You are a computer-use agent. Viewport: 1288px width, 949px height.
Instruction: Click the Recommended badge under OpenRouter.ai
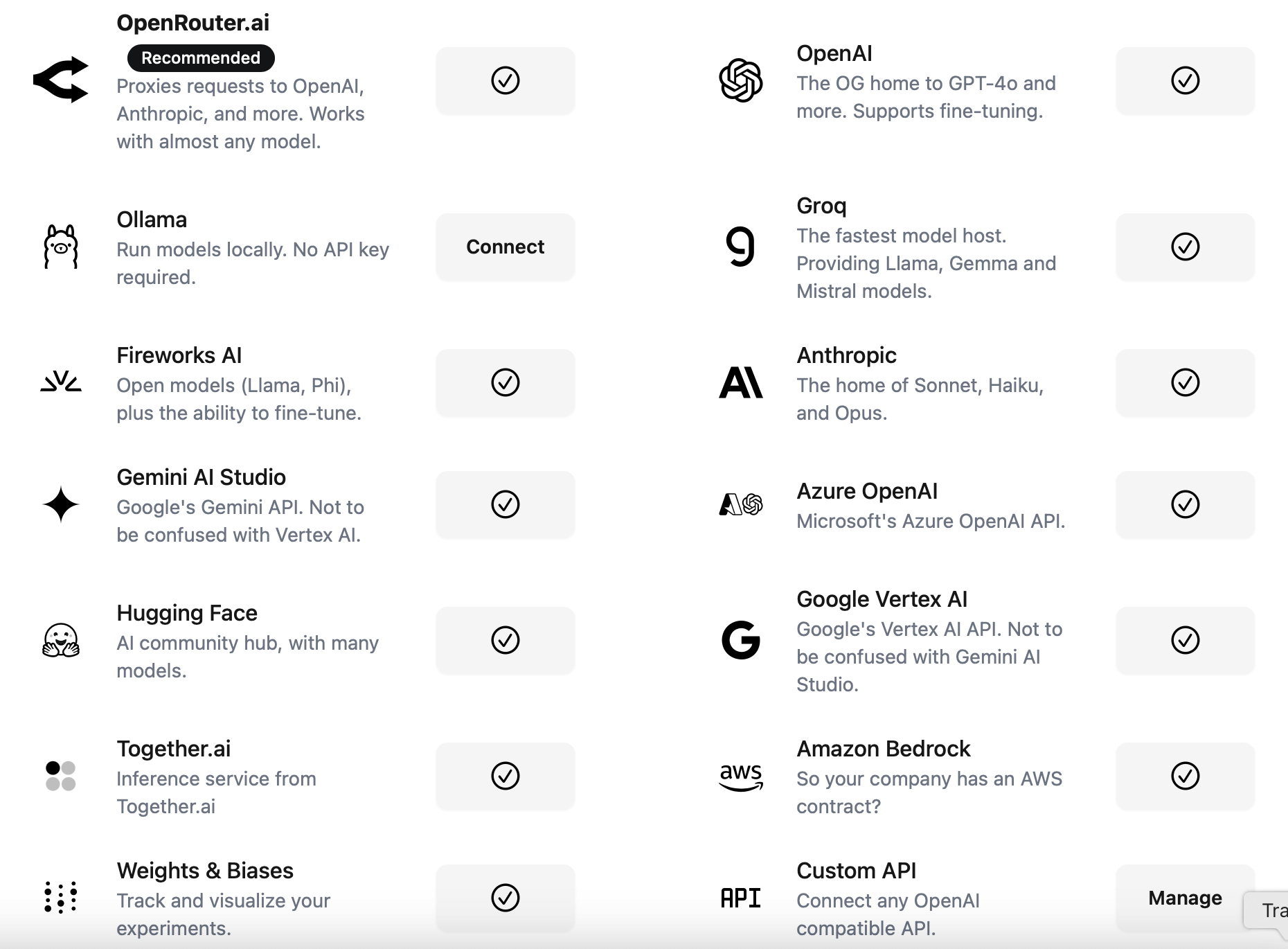pyautogui.click(x=201, y=58)
